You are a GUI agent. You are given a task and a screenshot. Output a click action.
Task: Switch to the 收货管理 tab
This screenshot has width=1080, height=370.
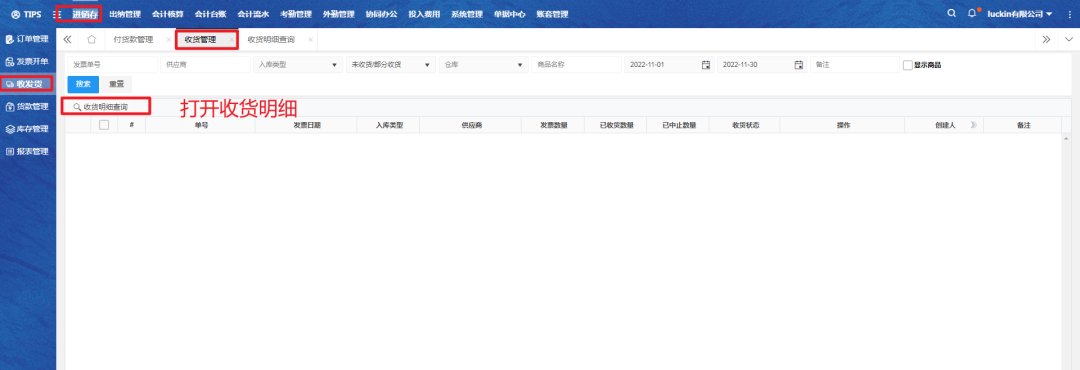(200, 40)
